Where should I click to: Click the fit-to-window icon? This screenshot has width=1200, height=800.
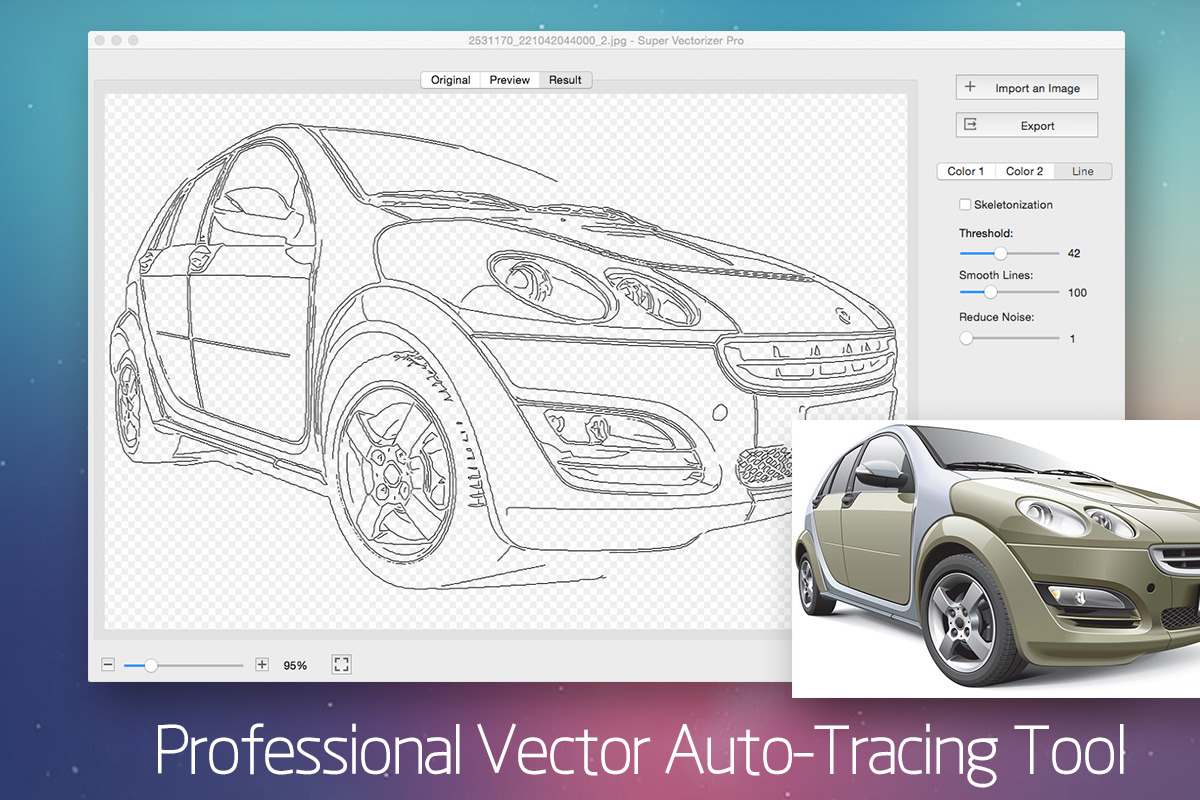[341, 664]
